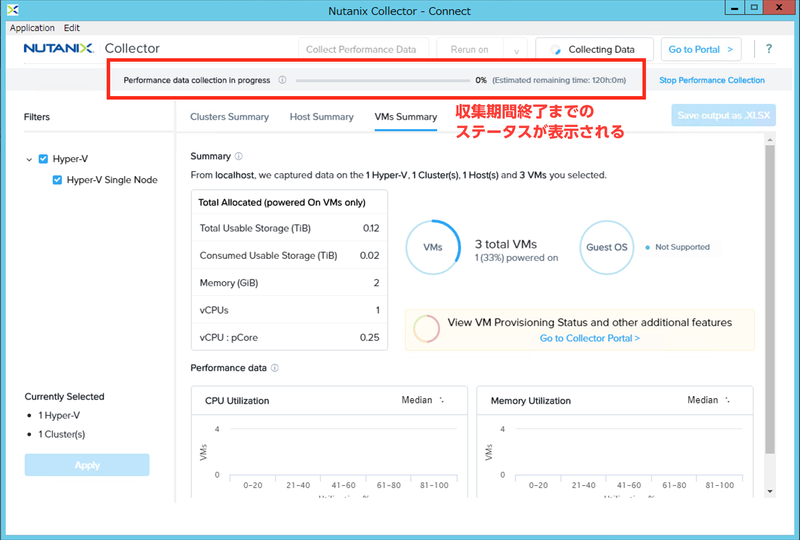Click the Rerun on button

470,50
